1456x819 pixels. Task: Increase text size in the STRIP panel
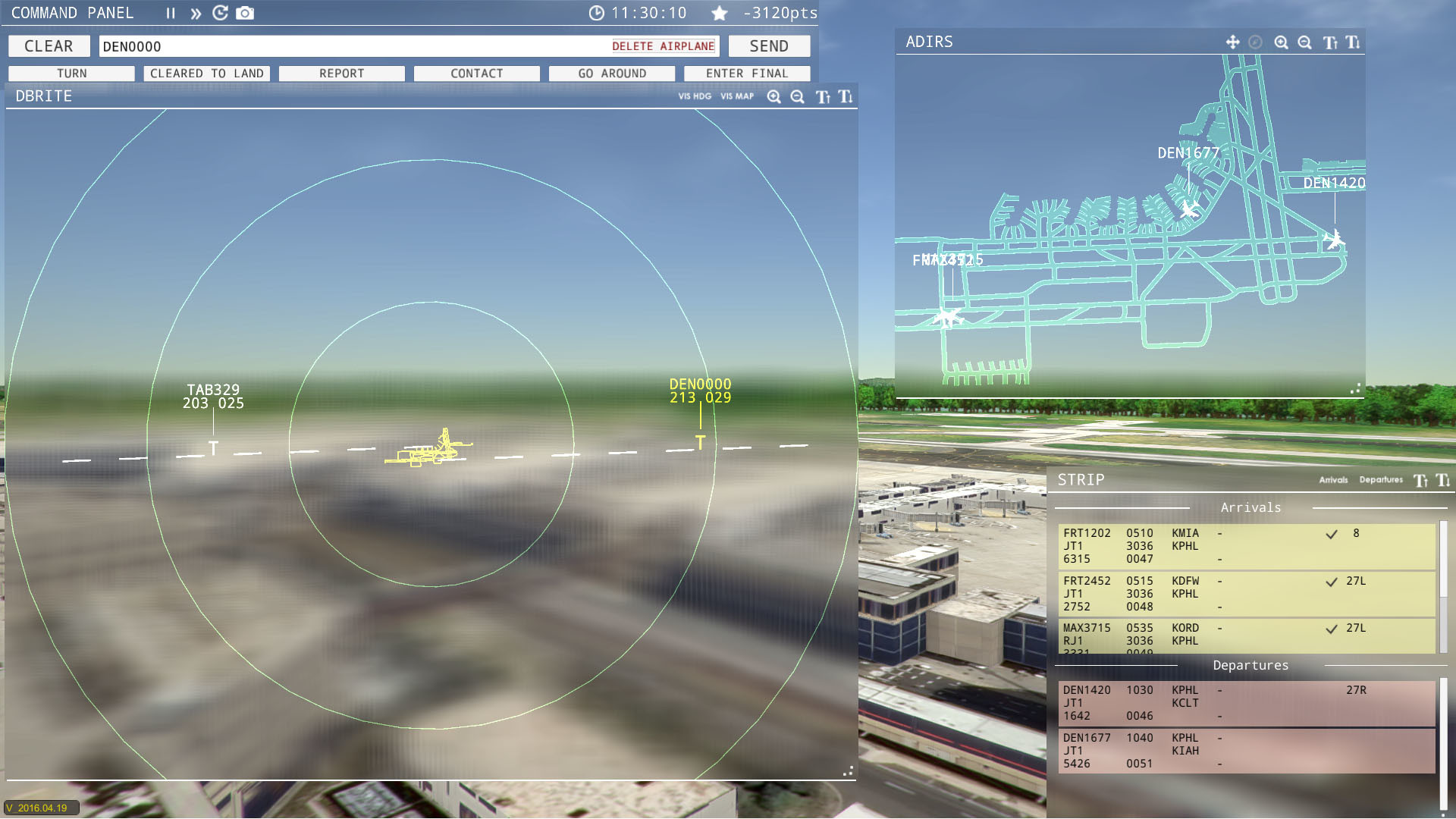tap(1419, 479)
